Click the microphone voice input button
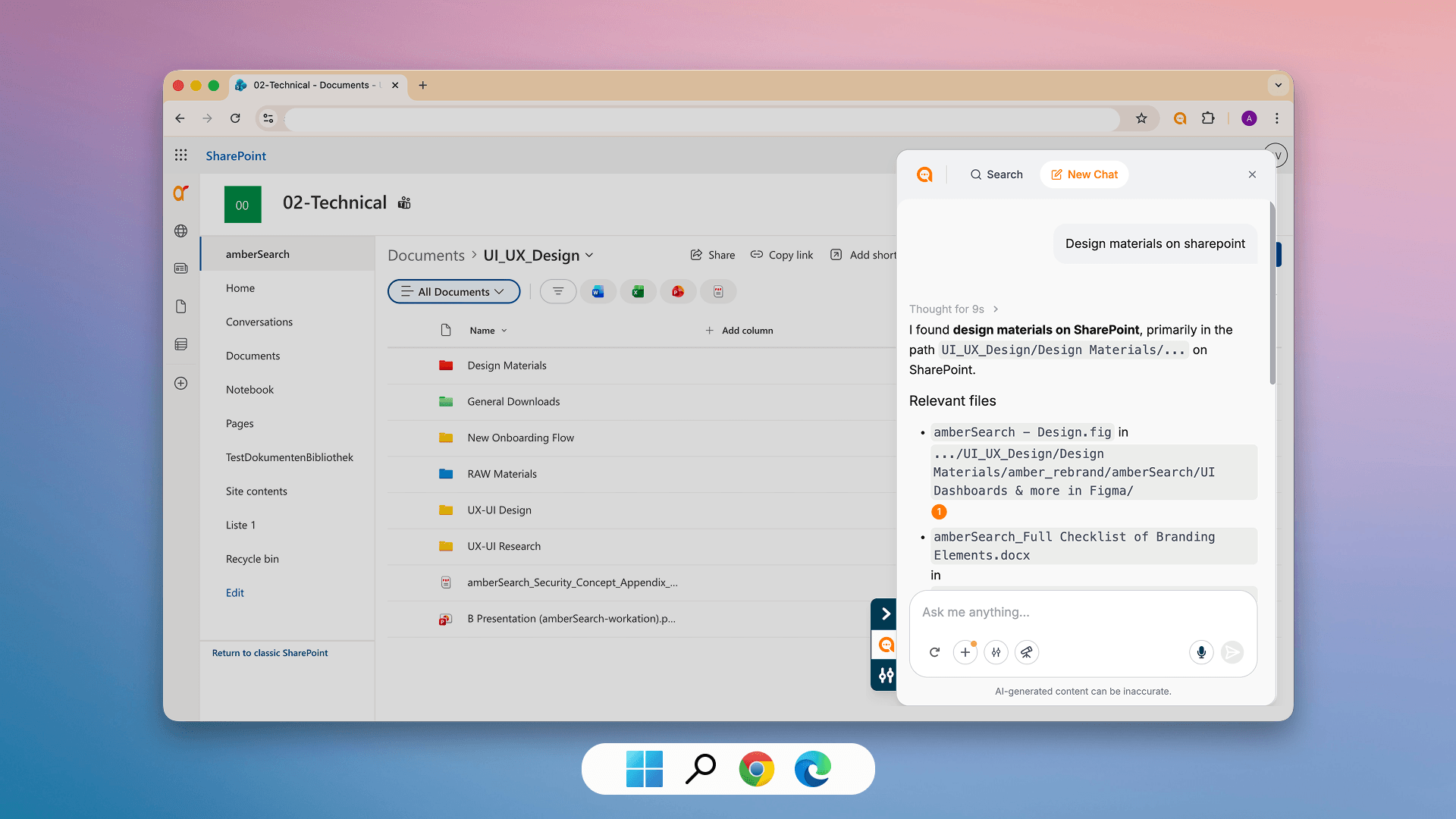 coord(1201,652)
